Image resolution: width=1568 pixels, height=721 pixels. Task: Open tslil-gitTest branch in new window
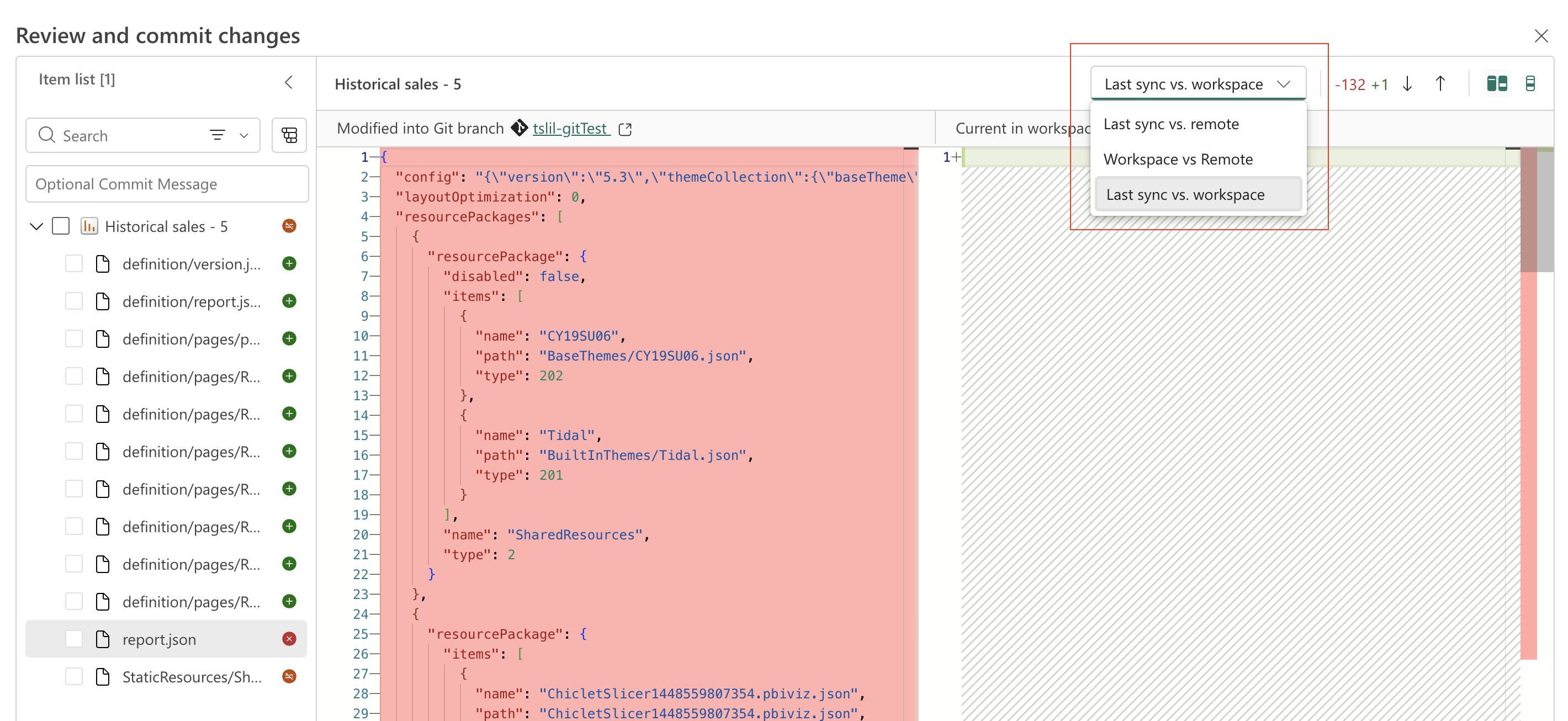(625, 129)
